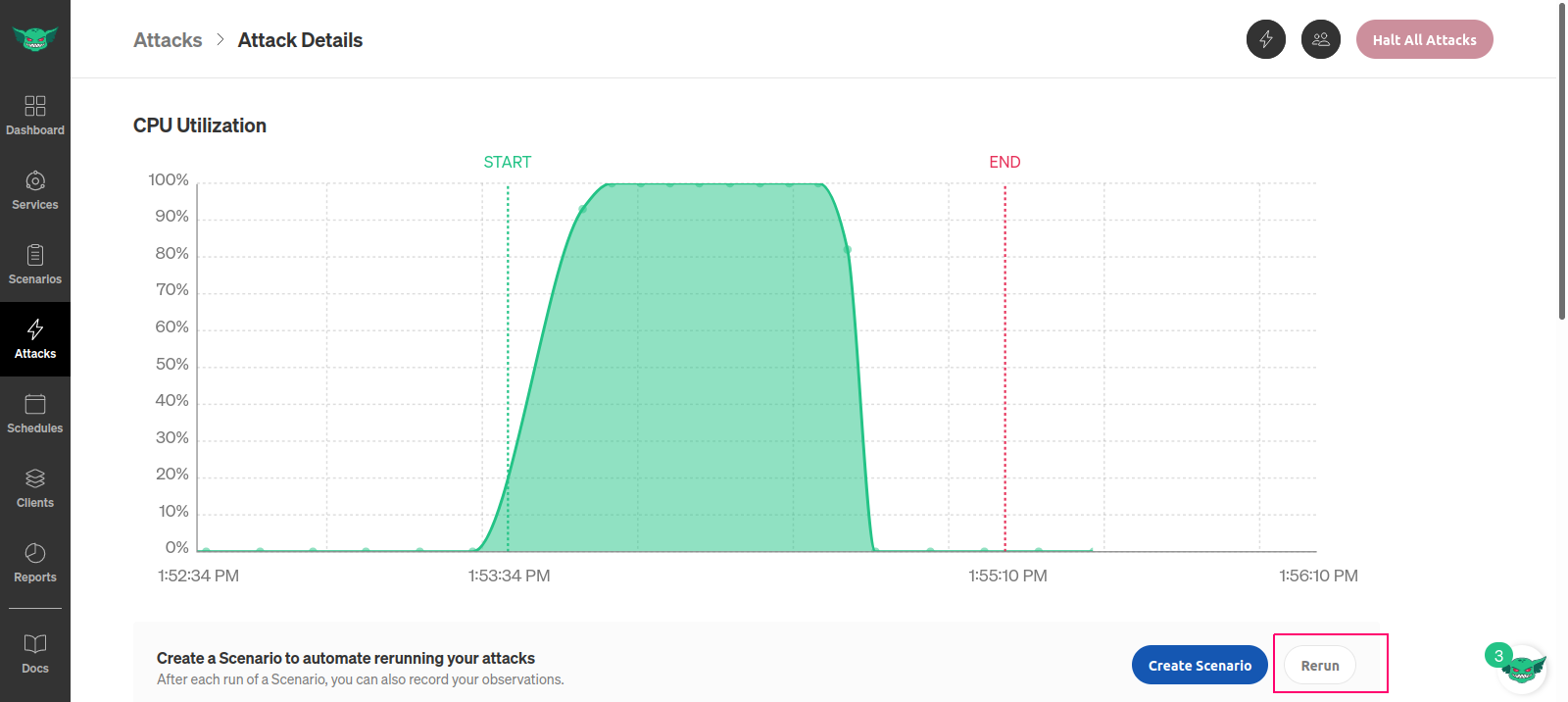Open Scenarios from the sidebar

point(35,265)
